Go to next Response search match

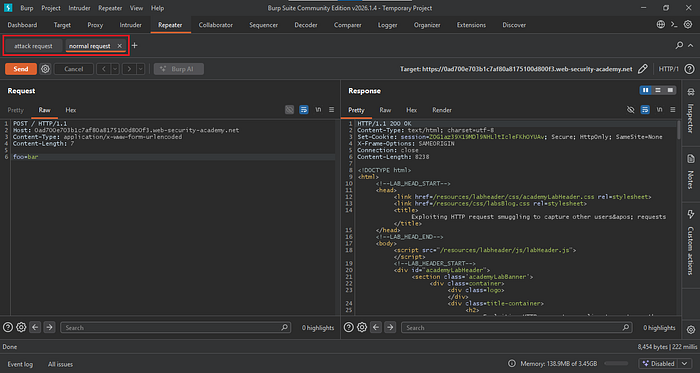click(390, 327)
